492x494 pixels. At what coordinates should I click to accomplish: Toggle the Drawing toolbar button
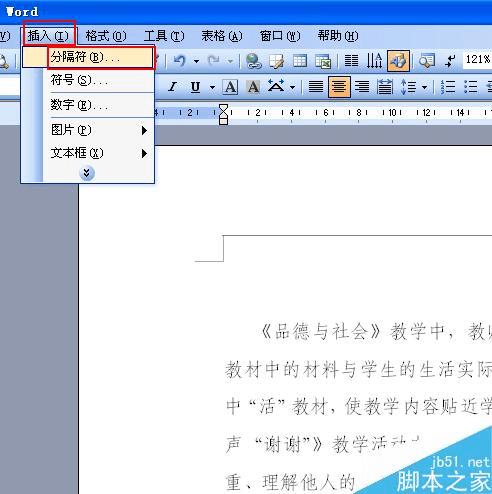(398, 61)
